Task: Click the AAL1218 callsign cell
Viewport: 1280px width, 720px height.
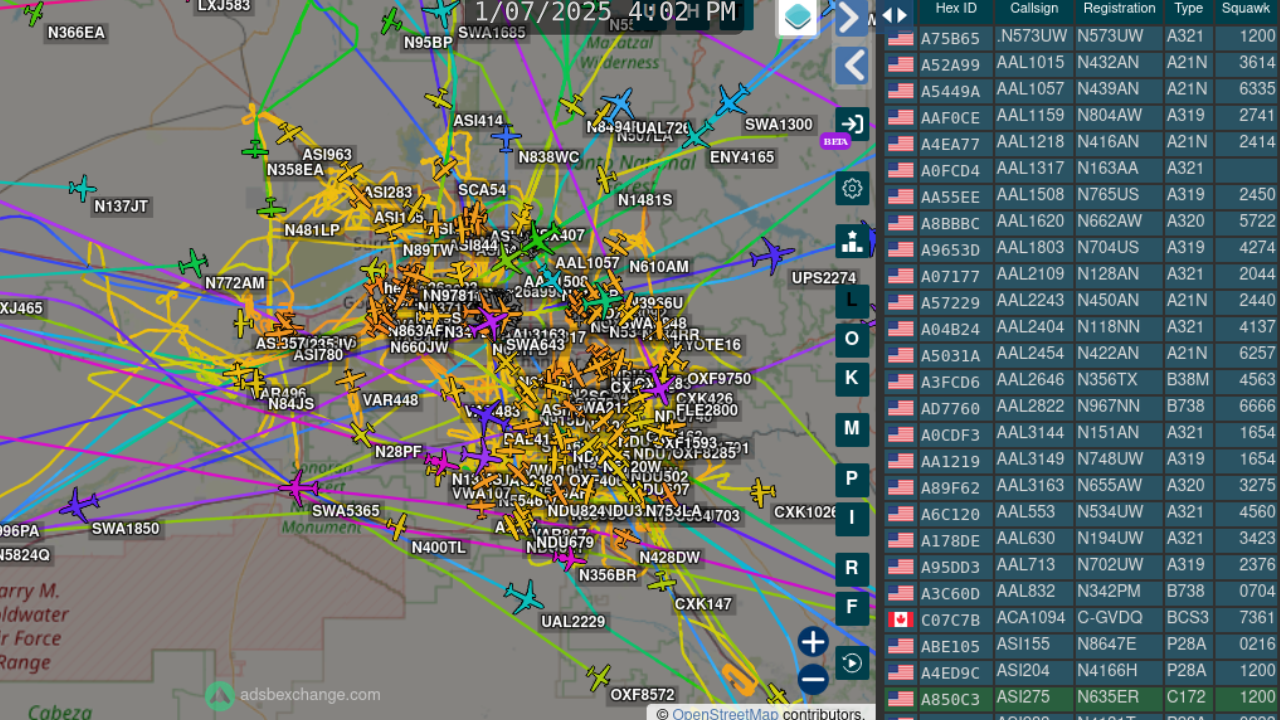Action: pos(1034,143)
